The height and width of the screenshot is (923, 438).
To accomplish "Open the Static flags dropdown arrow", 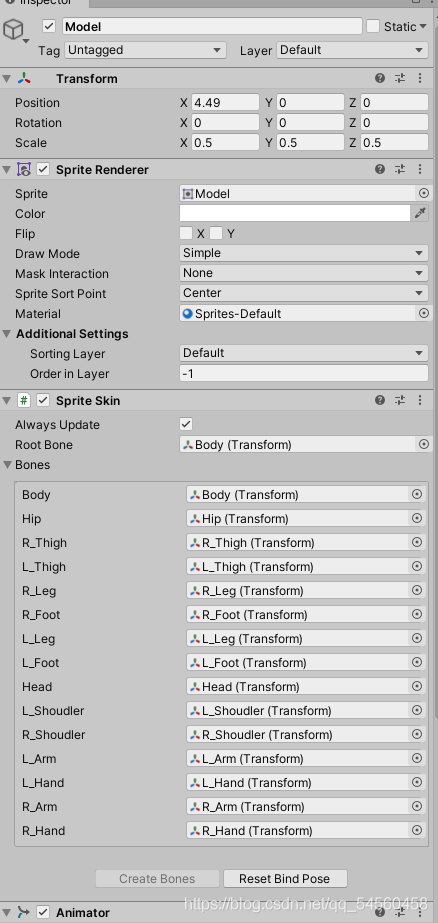I will point(423,26).
